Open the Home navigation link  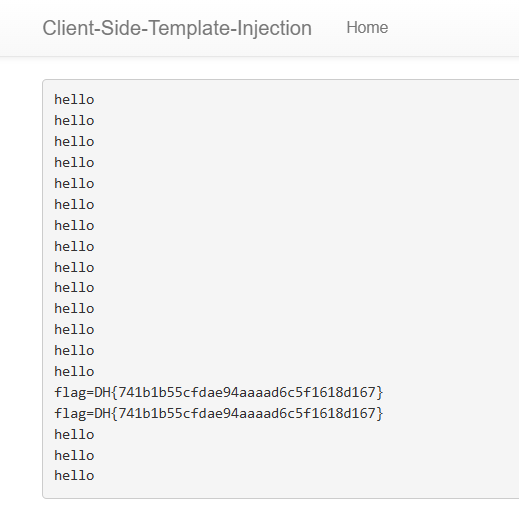[367, 27]
